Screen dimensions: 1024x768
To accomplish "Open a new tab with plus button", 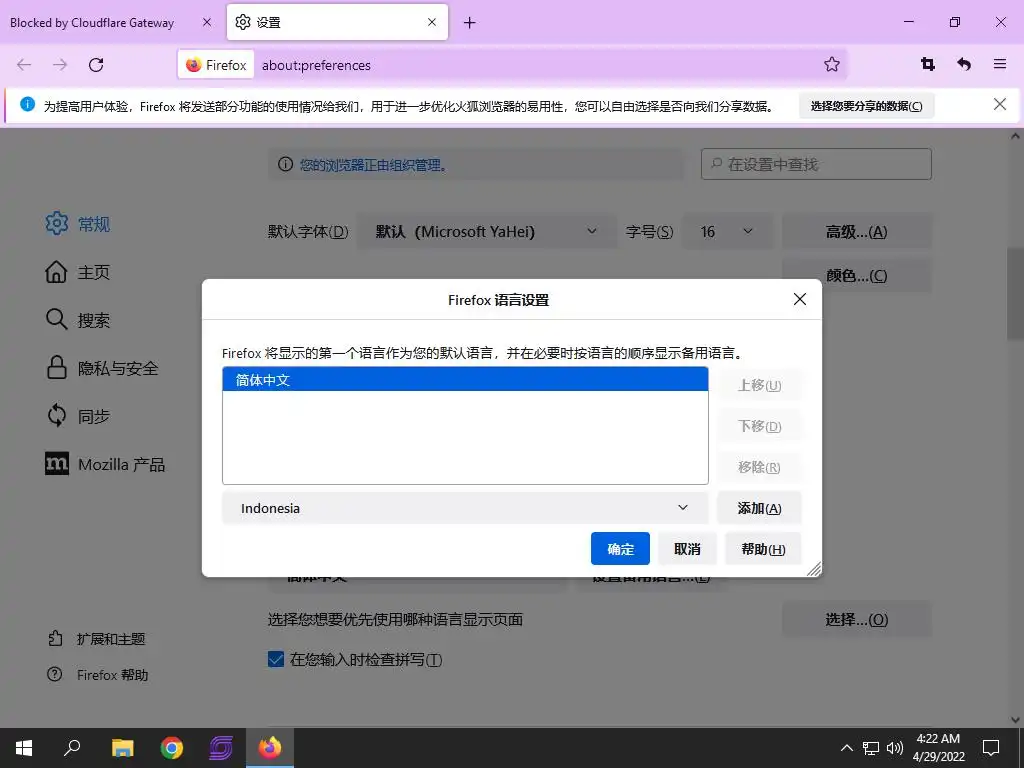I will (x=470, y=23).
